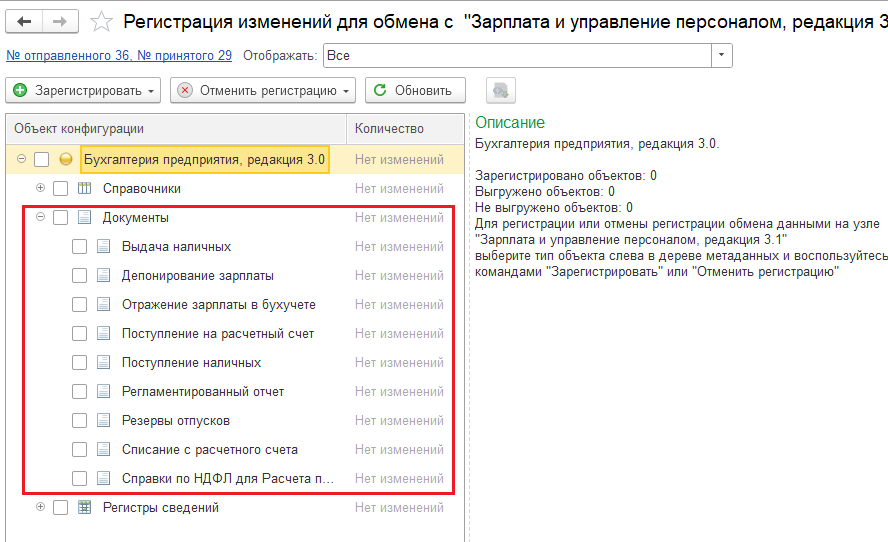888x542 pixels.
Task: Click the document icon of Отражение зарплаты в бухучете
Action: point(103,304)
